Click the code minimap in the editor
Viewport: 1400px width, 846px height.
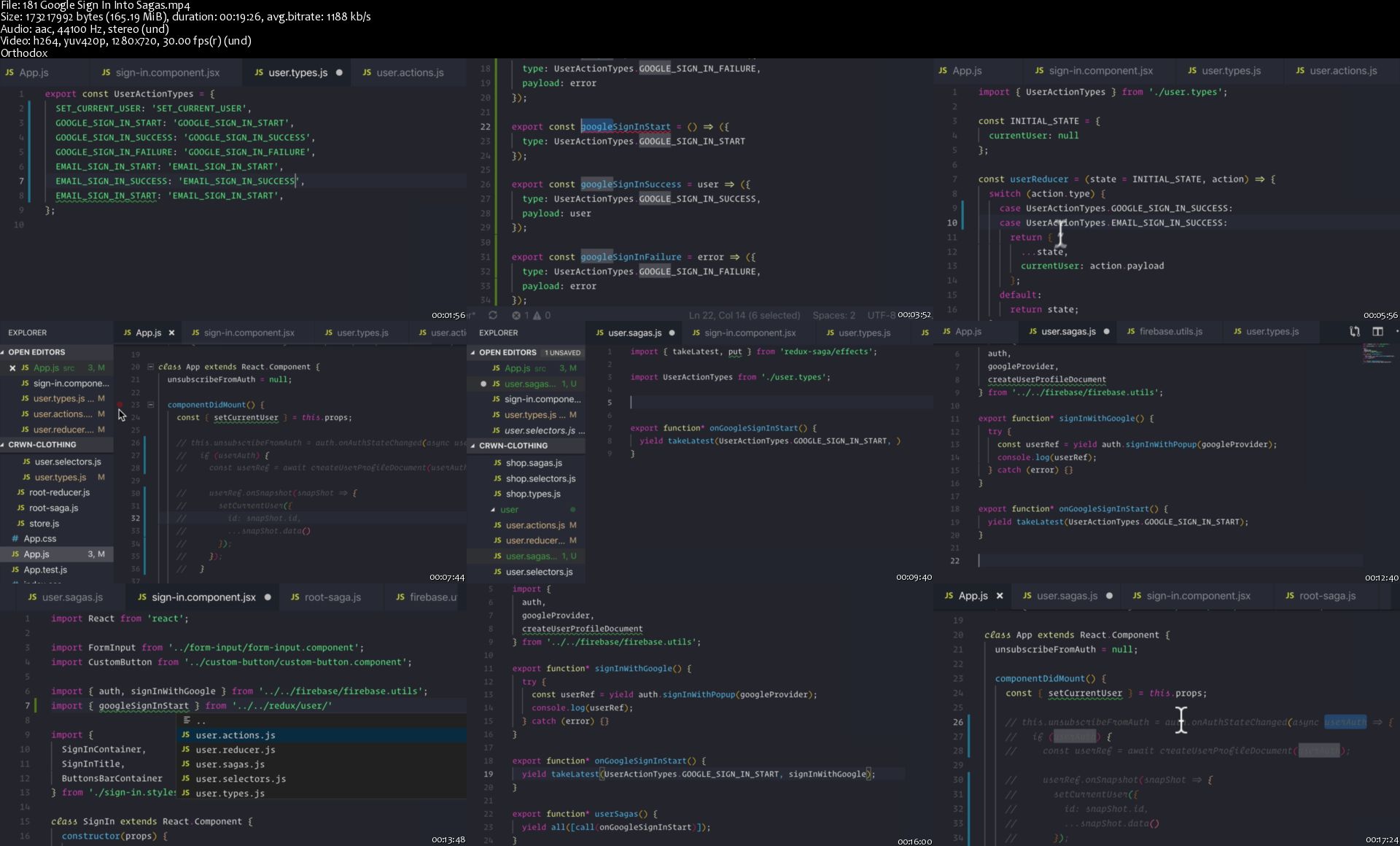[x=1377, y=353]
